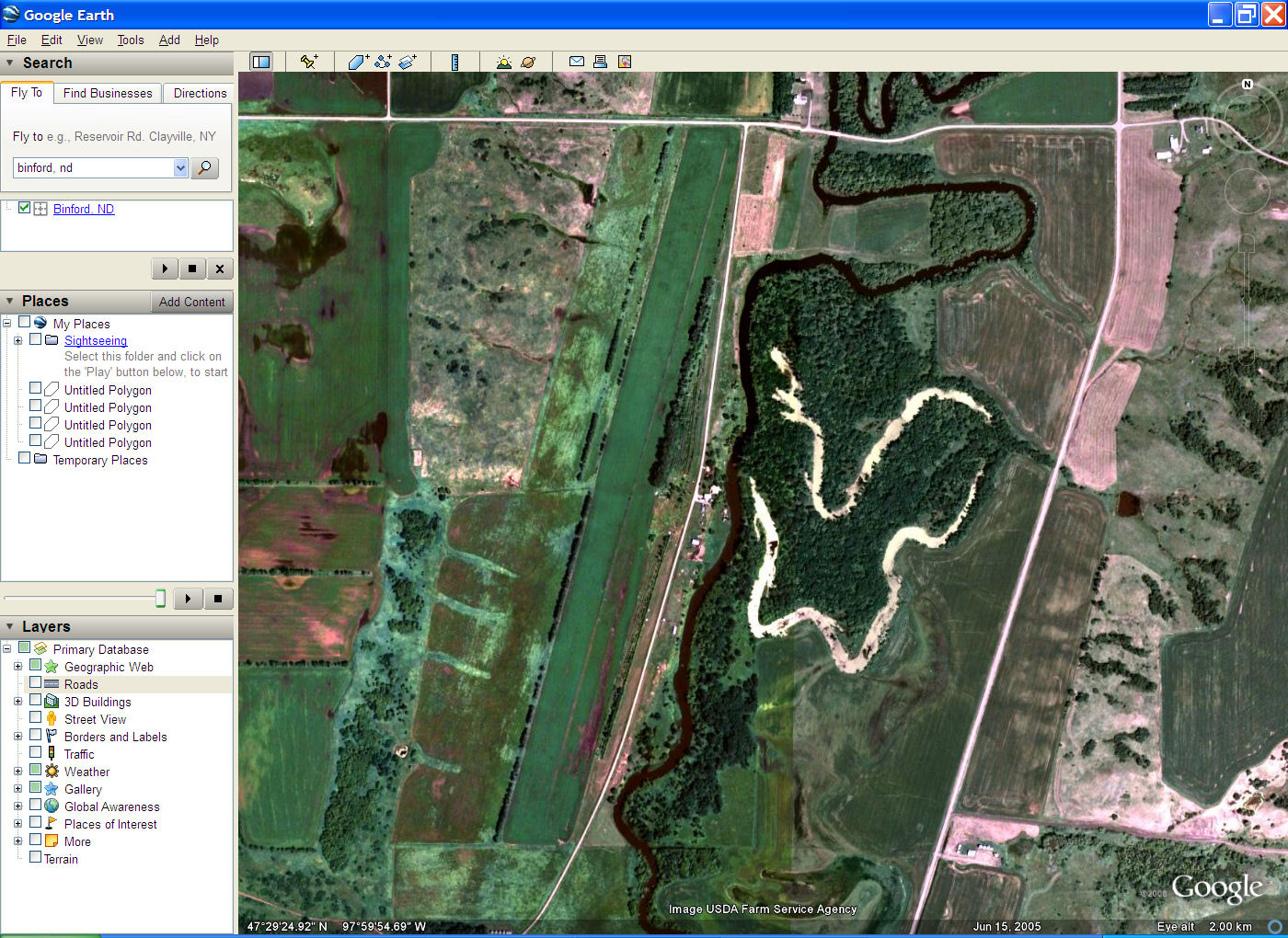This screenshot has width=1288, height=938.
Task: Add a placemark with the pushpin icon
Action: [x=309, y=62]
